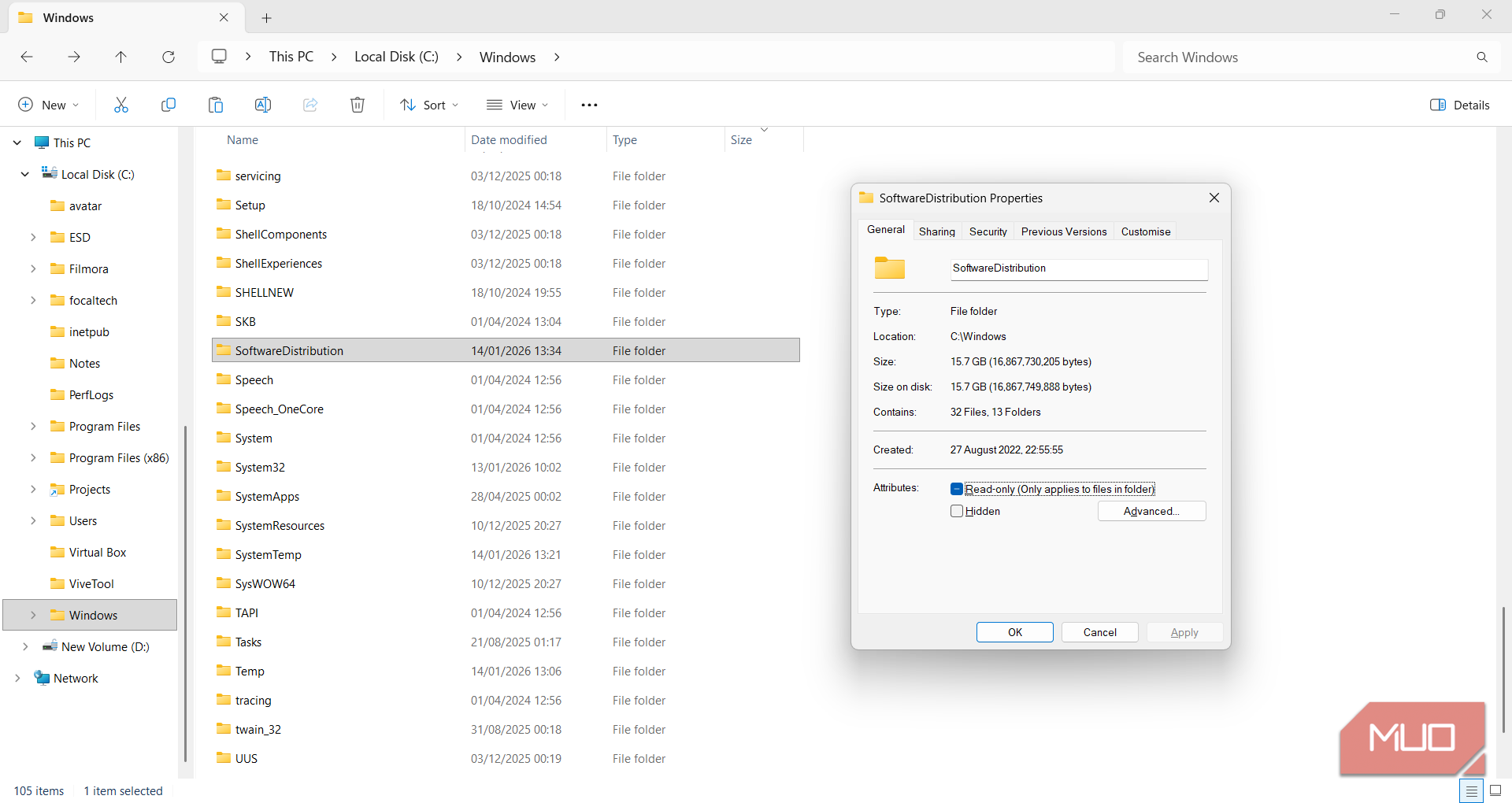The image size is (1512, 803).
Task: Expand the chevron after Windows in address bar
Action: coord(557,57)
